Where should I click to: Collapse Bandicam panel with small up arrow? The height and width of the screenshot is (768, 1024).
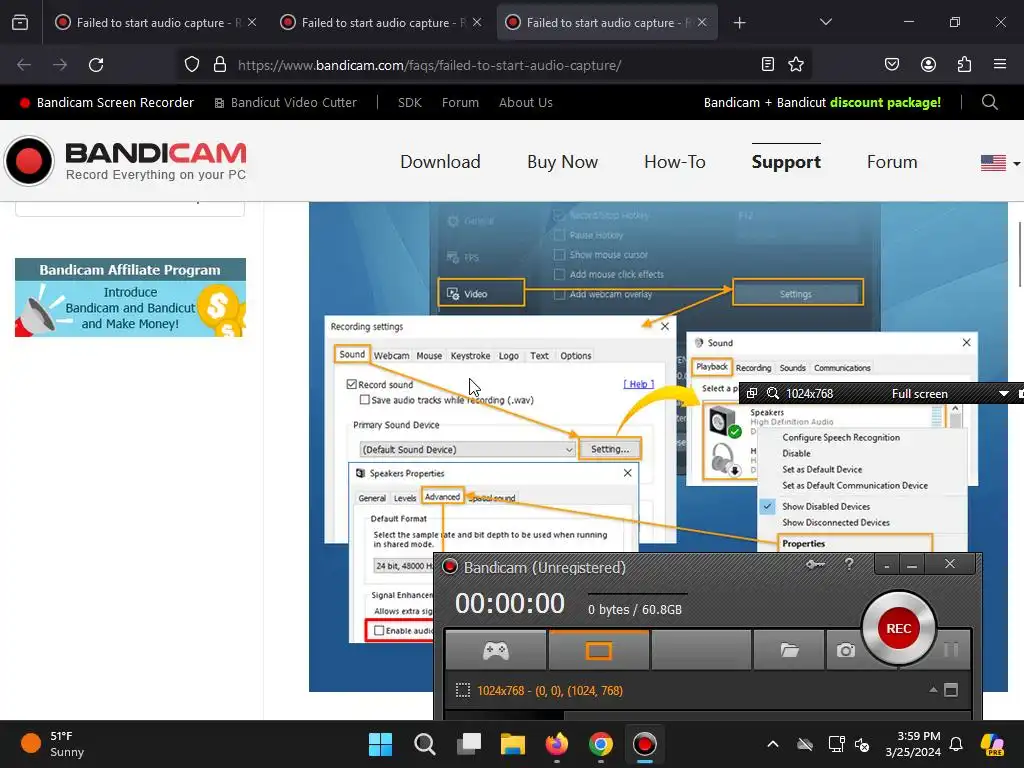pyautogui.click(x=933, y=690)
